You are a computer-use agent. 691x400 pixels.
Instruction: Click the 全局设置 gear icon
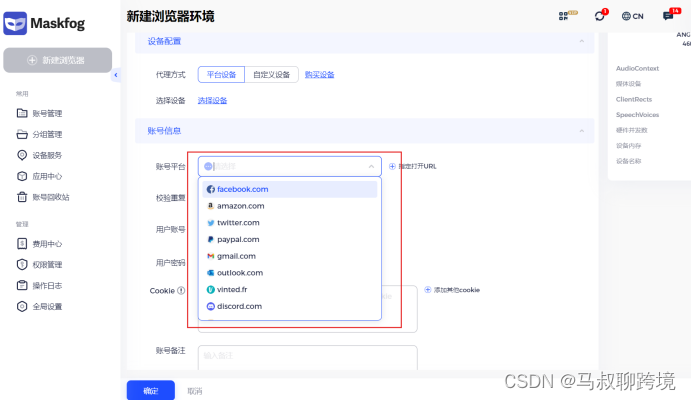click(22, 306)
